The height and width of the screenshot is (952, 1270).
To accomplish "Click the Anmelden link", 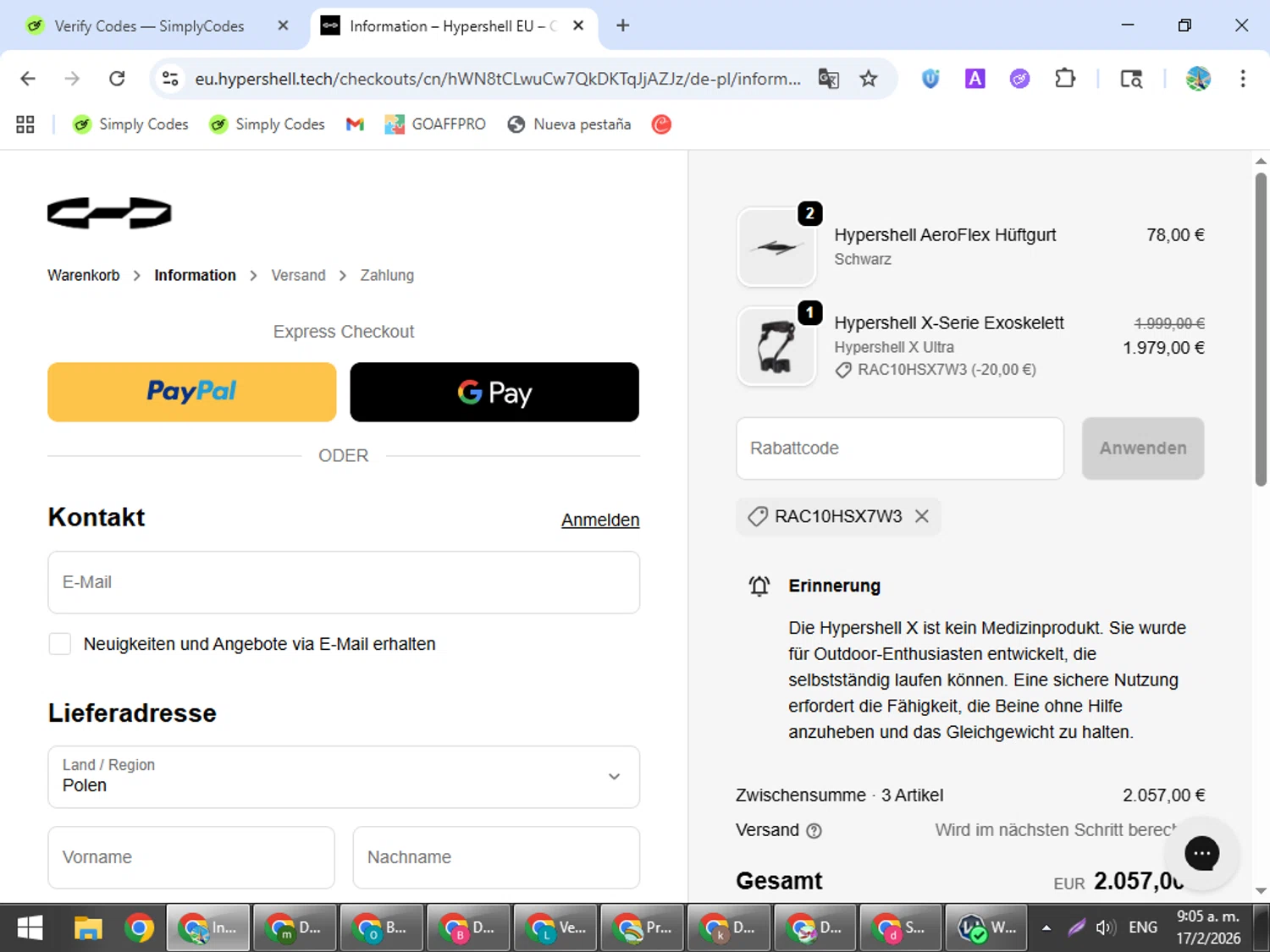I will pyautogui.click(x=600, y=520).
